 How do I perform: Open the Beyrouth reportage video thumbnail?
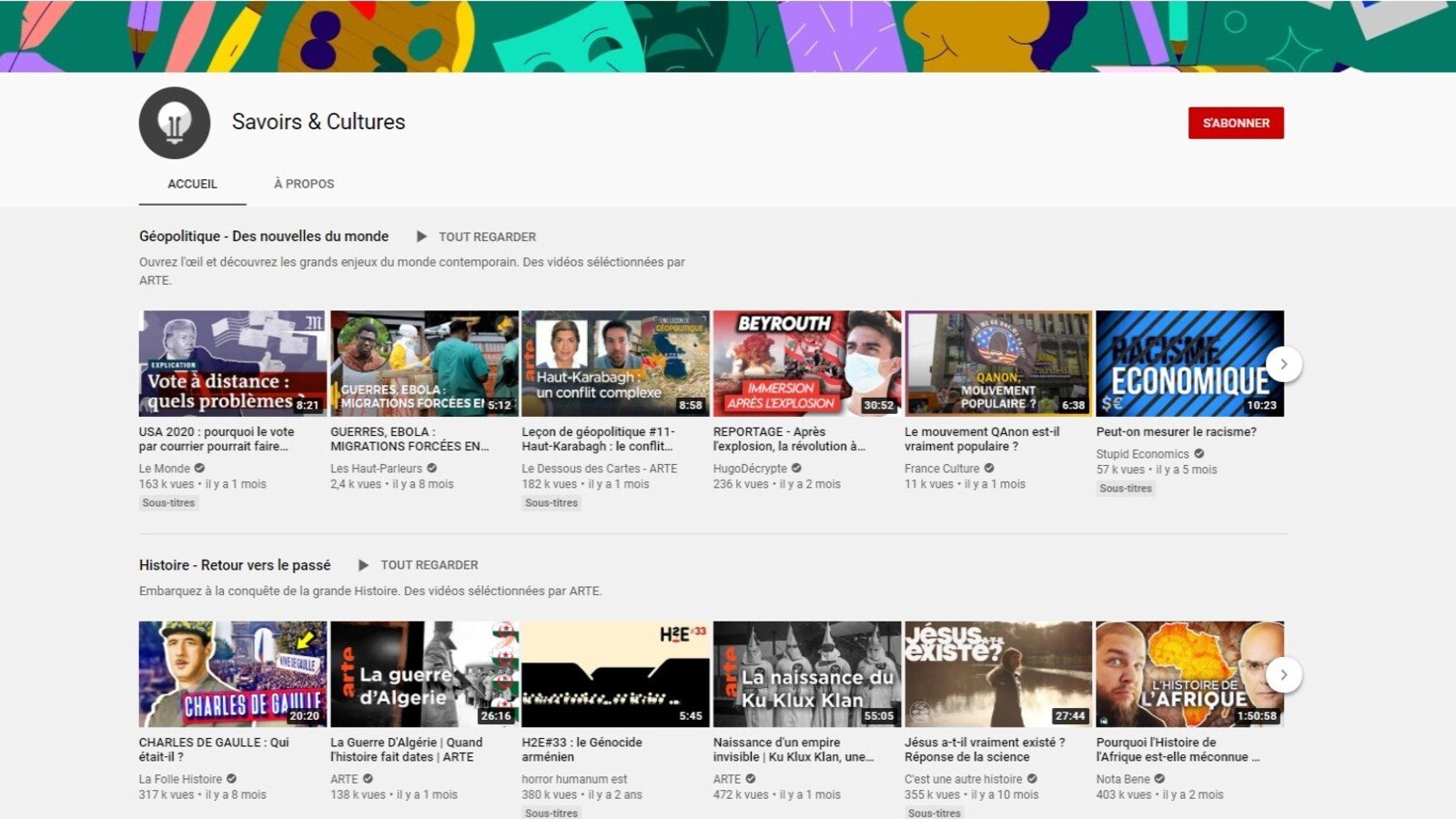pos(807,363)
